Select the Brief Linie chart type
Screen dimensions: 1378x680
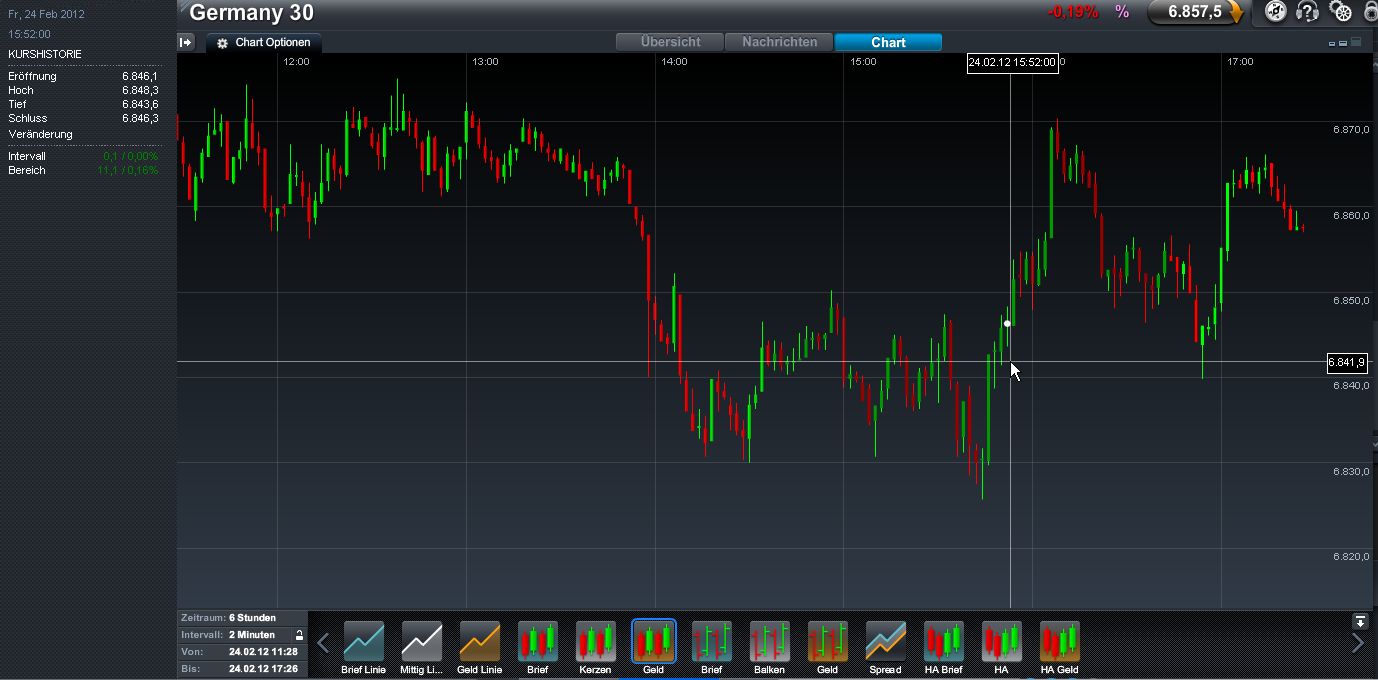tap(363, 642)
